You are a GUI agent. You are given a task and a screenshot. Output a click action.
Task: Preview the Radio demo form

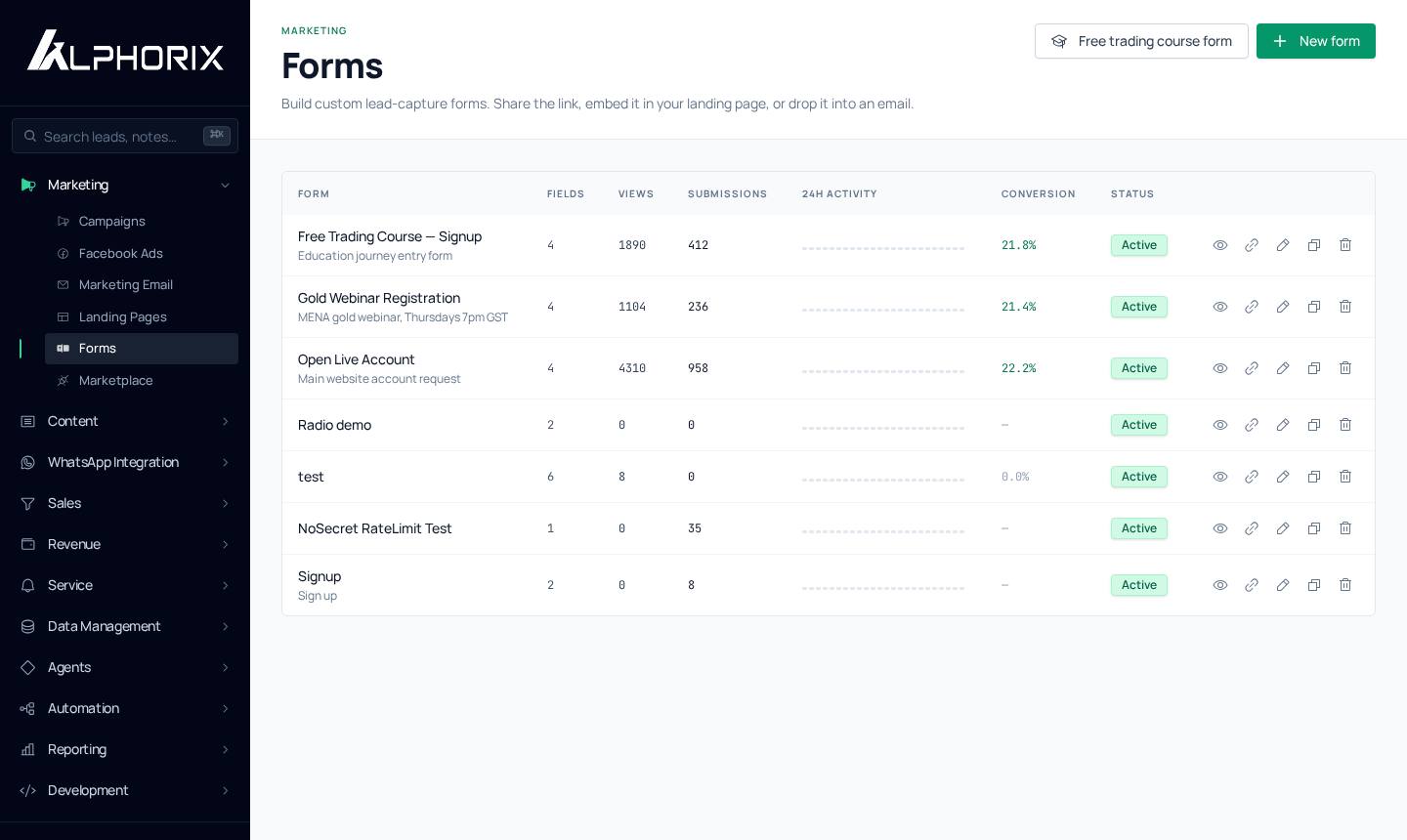[1220, 425]
